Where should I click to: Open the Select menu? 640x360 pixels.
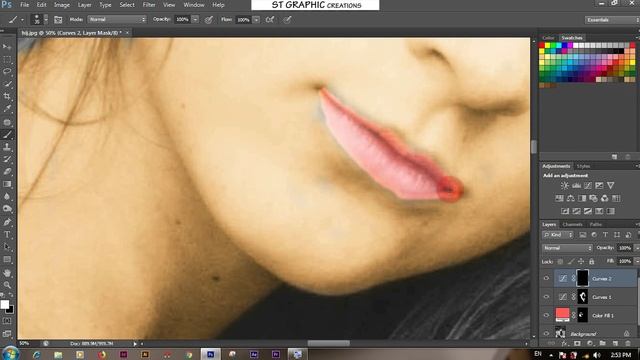coord(127,5)
